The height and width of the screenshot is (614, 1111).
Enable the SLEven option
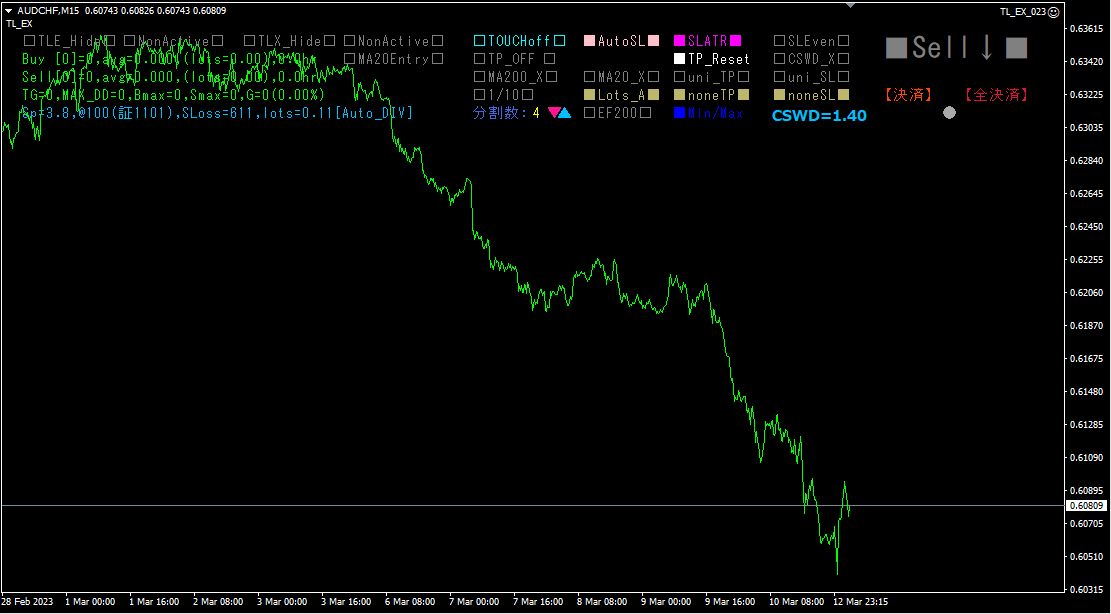tap(811, 41)
